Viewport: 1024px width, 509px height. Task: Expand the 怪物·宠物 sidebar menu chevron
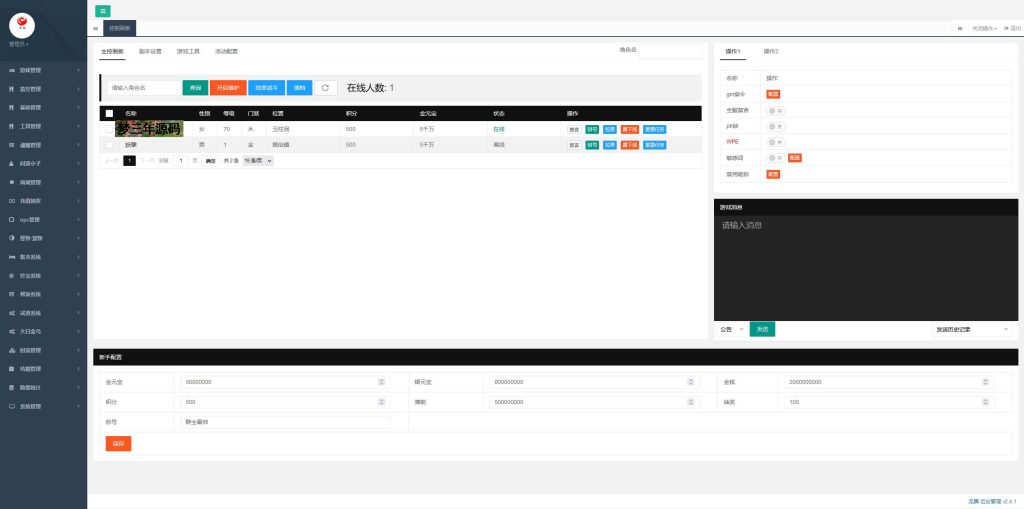[x=78, y=238]
